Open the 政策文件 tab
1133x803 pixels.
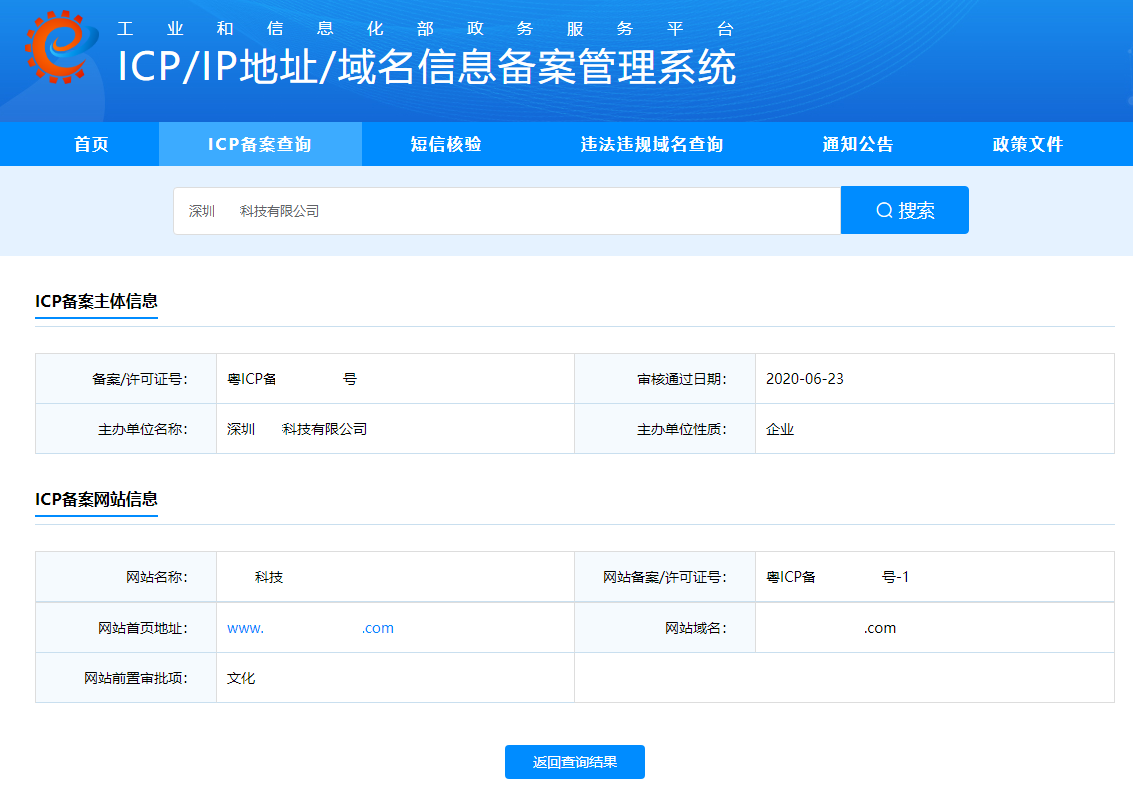coord(1026,143)
